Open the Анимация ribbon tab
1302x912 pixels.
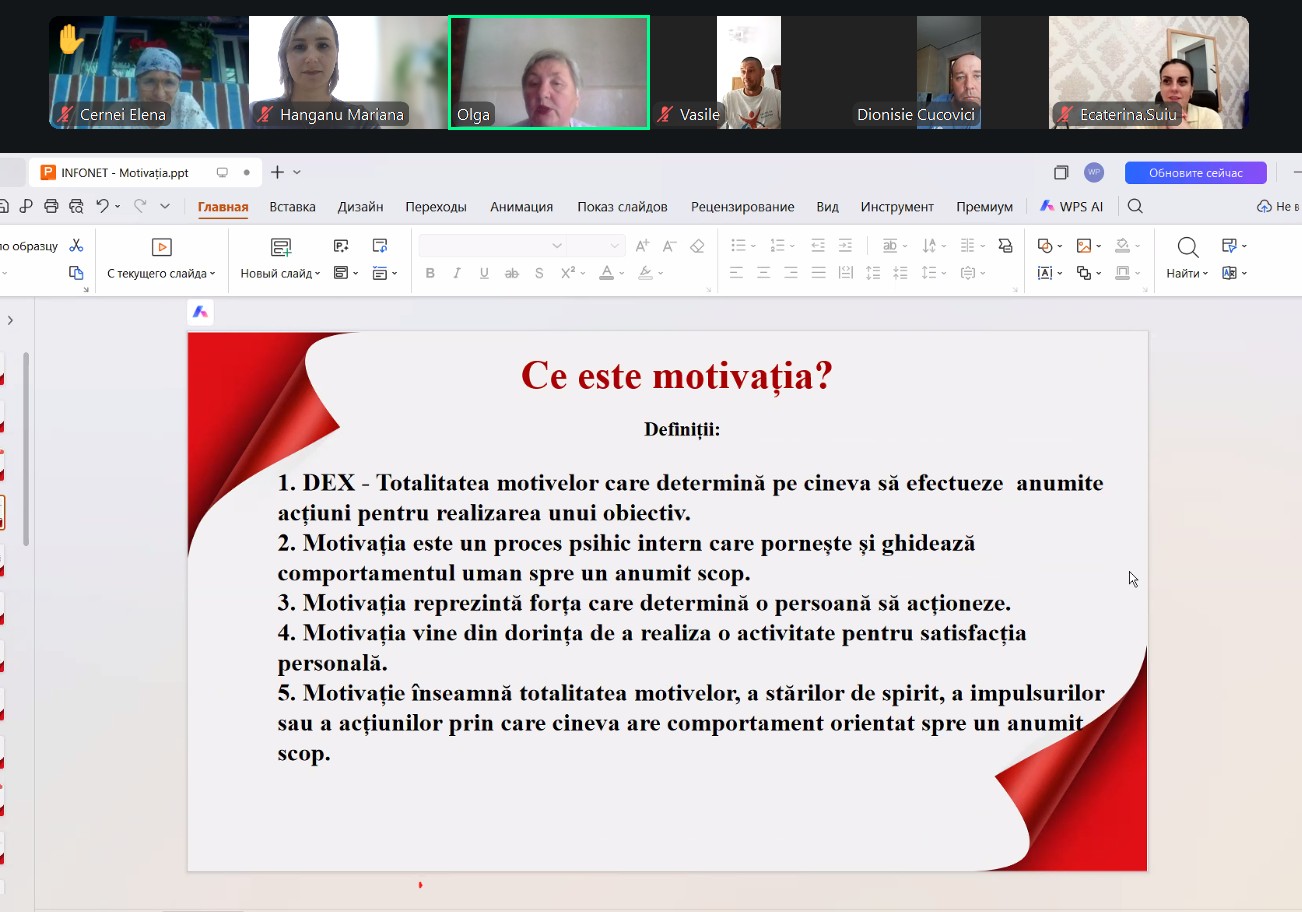(521, 207)
